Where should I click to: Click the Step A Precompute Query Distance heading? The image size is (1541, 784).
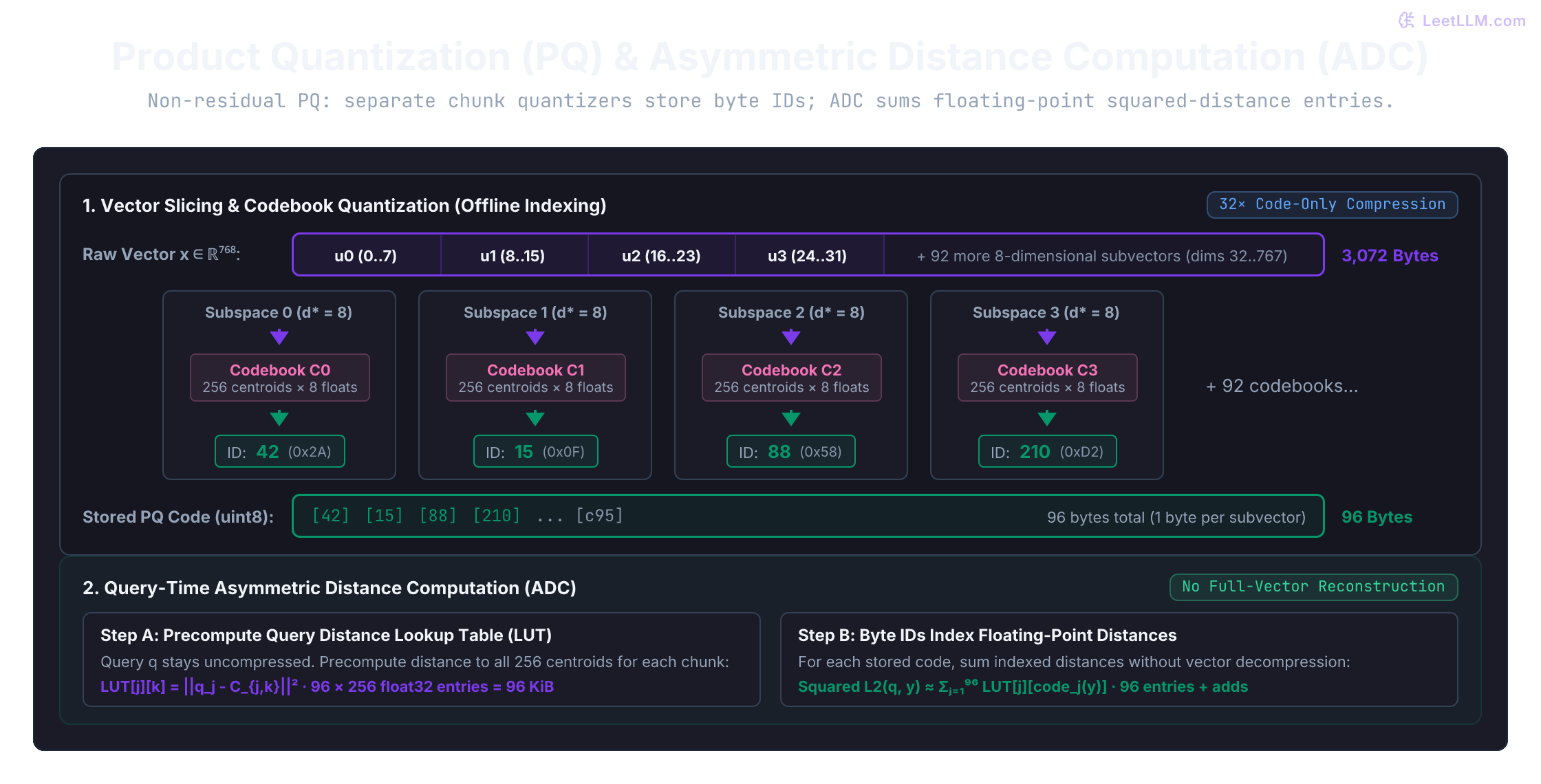tap(326, 635)
